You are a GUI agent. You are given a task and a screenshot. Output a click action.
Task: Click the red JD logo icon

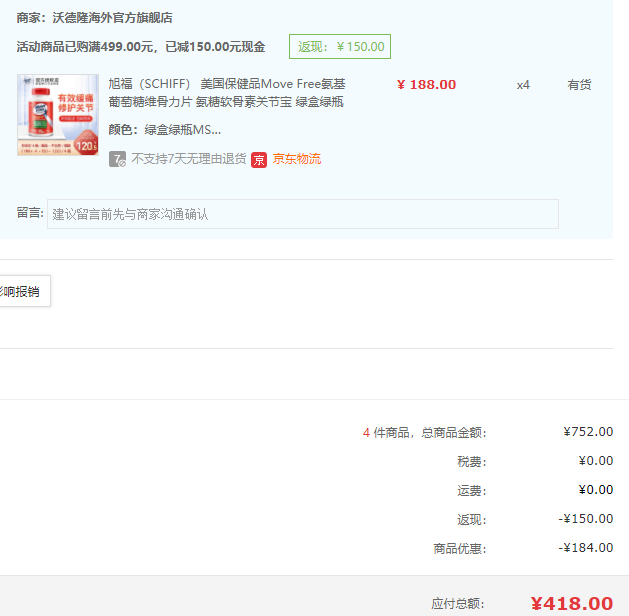pos(259,159)
